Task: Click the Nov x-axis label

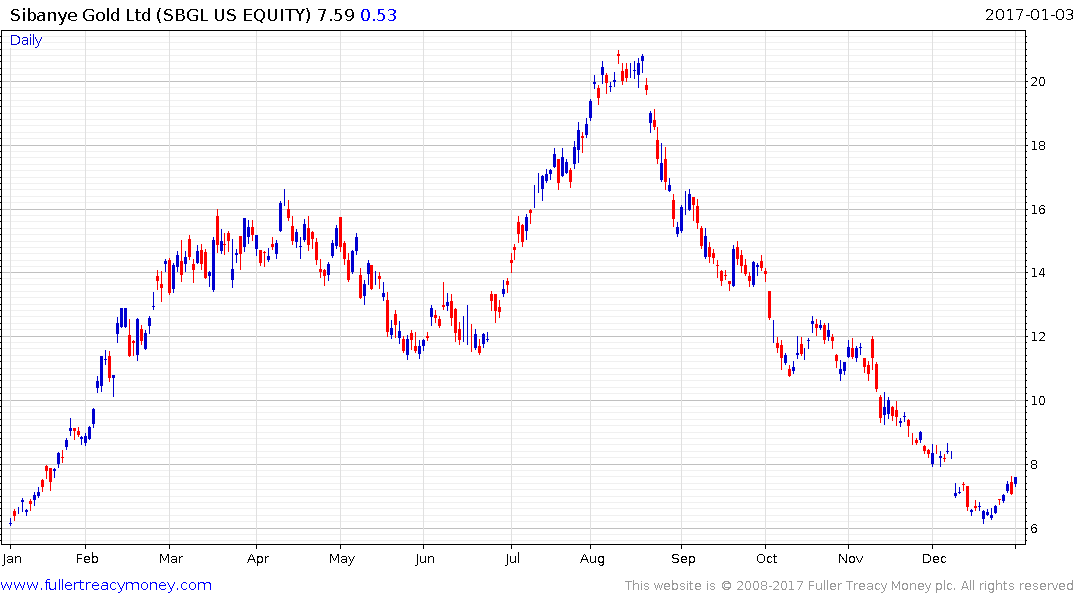Action: [x=850, y=558]
